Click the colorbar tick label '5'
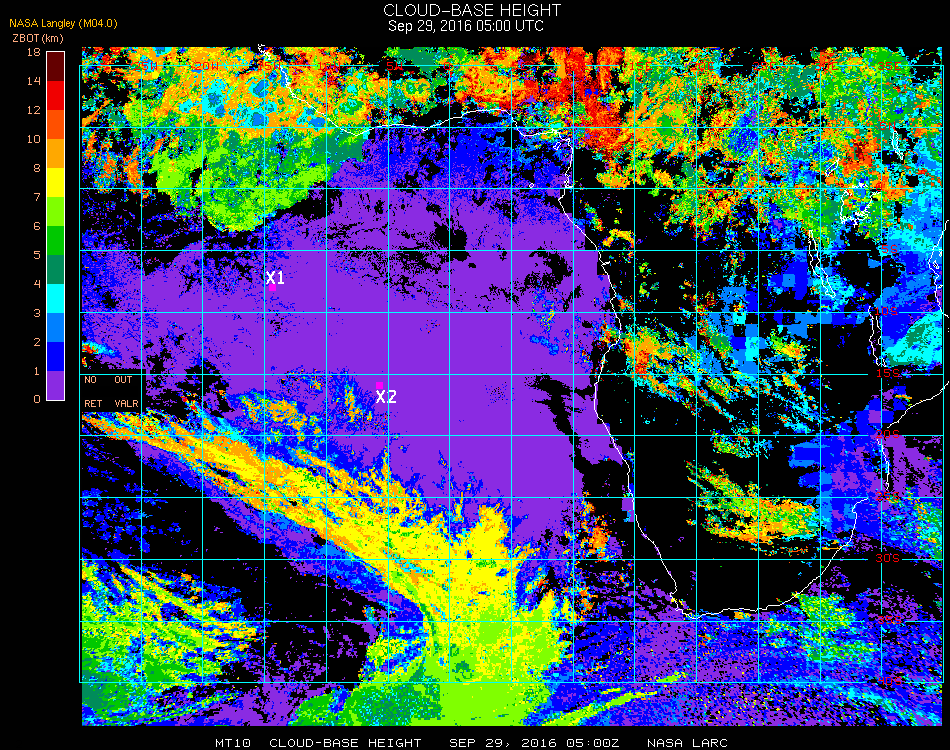This screenshot has height=750, width=950. [x=37, y=255]
